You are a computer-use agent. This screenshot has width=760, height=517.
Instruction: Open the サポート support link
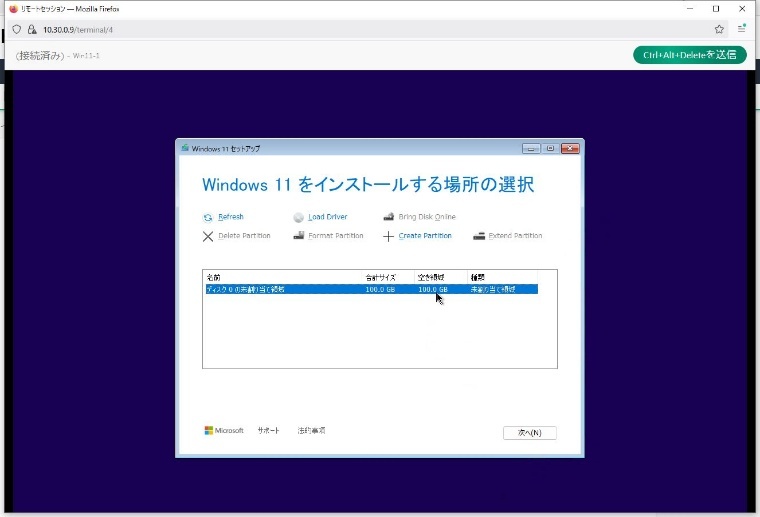click(268, 431)
